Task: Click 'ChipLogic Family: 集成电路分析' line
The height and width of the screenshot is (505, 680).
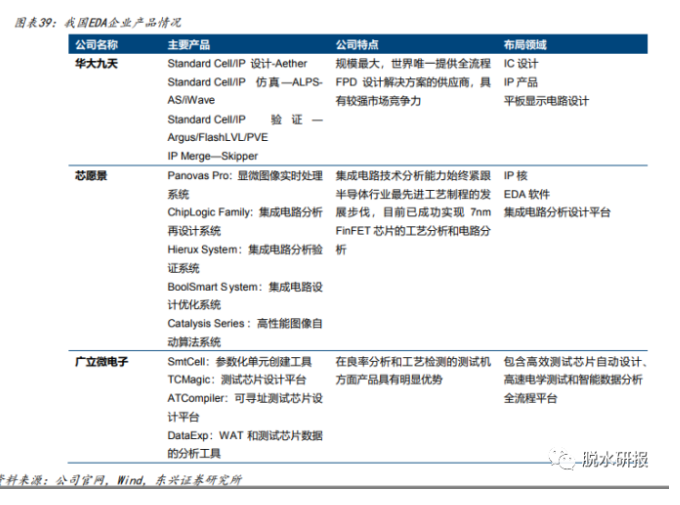Action: pyautogui.click(x=245, y=212)
